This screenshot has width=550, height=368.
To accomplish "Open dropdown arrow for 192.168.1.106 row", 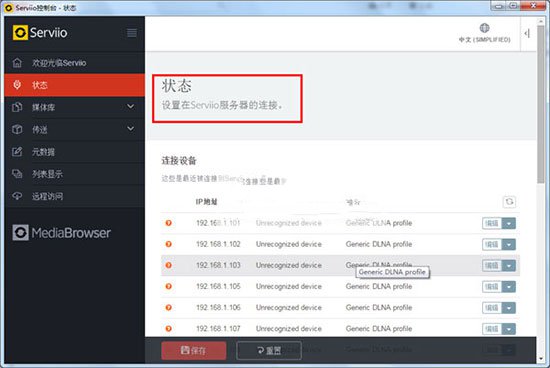I will 509,308.
